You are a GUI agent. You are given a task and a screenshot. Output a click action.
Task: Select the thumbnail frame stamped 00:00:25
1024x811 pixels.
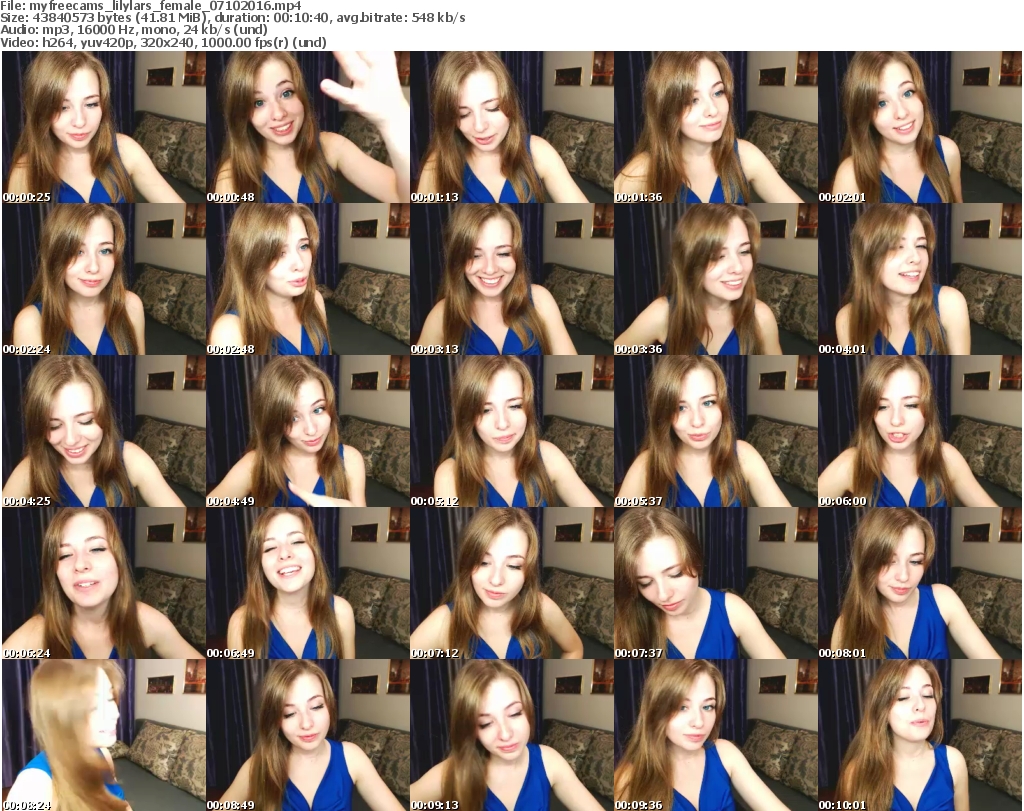(104, 127)
